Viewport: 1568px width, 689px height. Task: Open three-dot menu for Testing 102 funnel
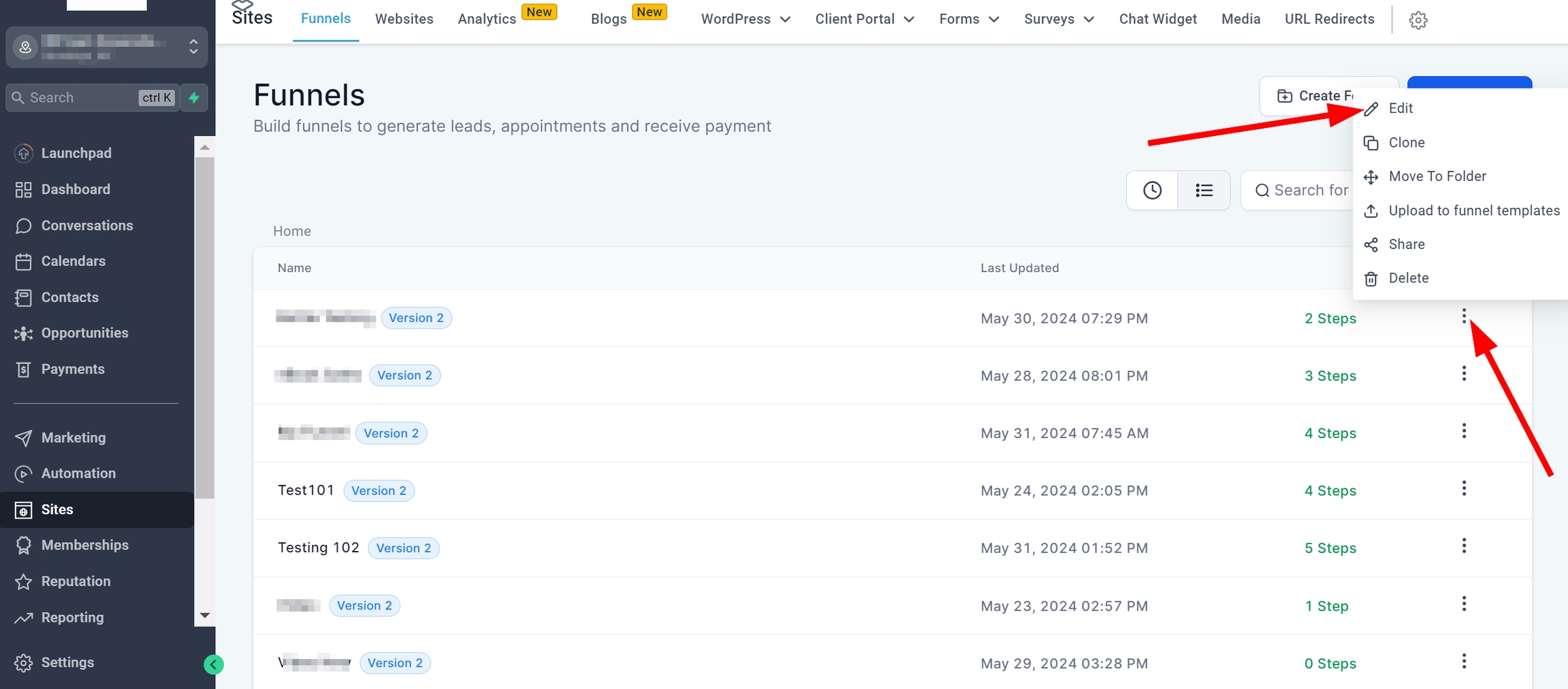(x=1463, y=546)
